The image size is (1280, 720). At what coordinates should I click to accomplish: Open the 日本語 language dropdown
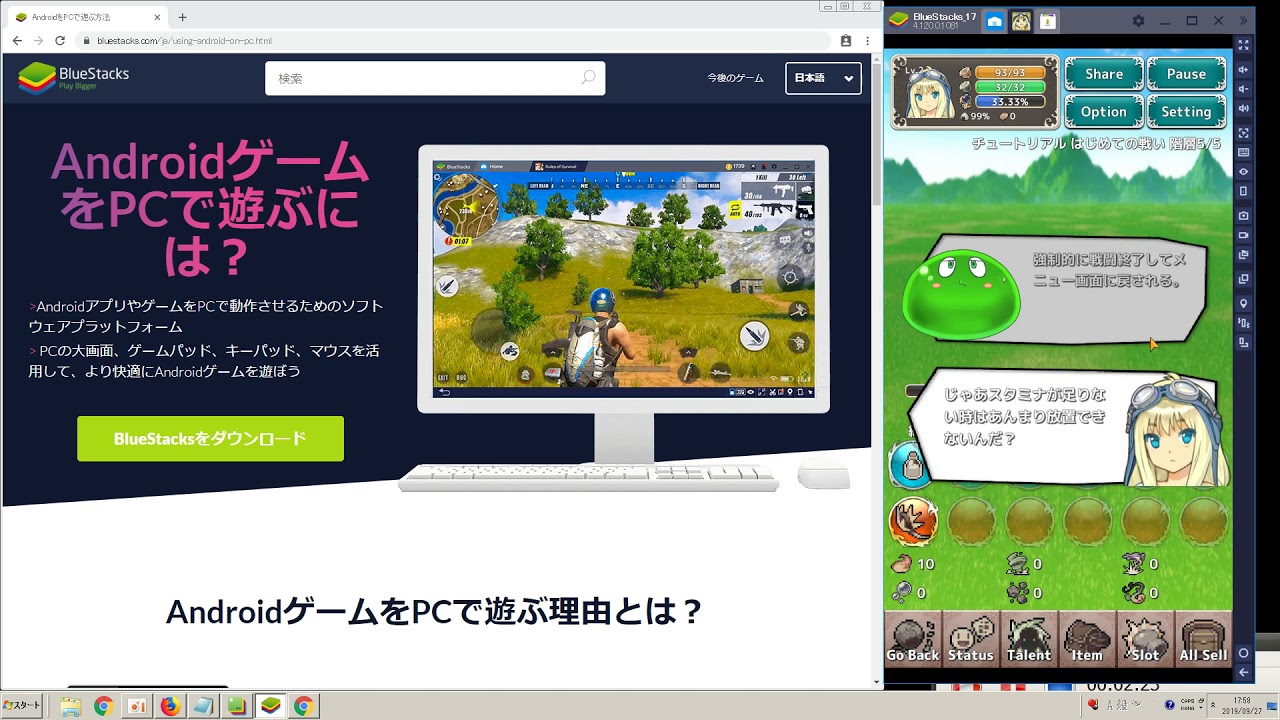(823, 78)
